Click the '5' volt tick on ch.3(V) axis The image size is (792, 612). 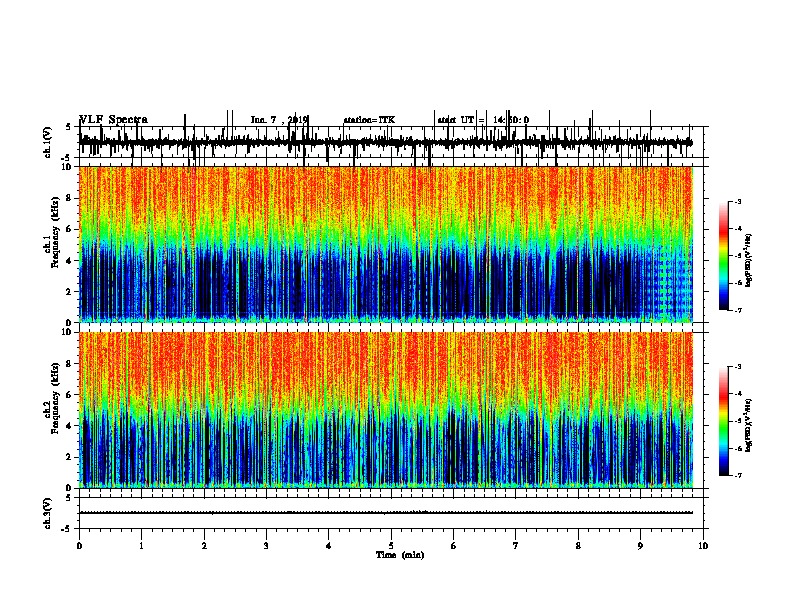pos(68,498)
